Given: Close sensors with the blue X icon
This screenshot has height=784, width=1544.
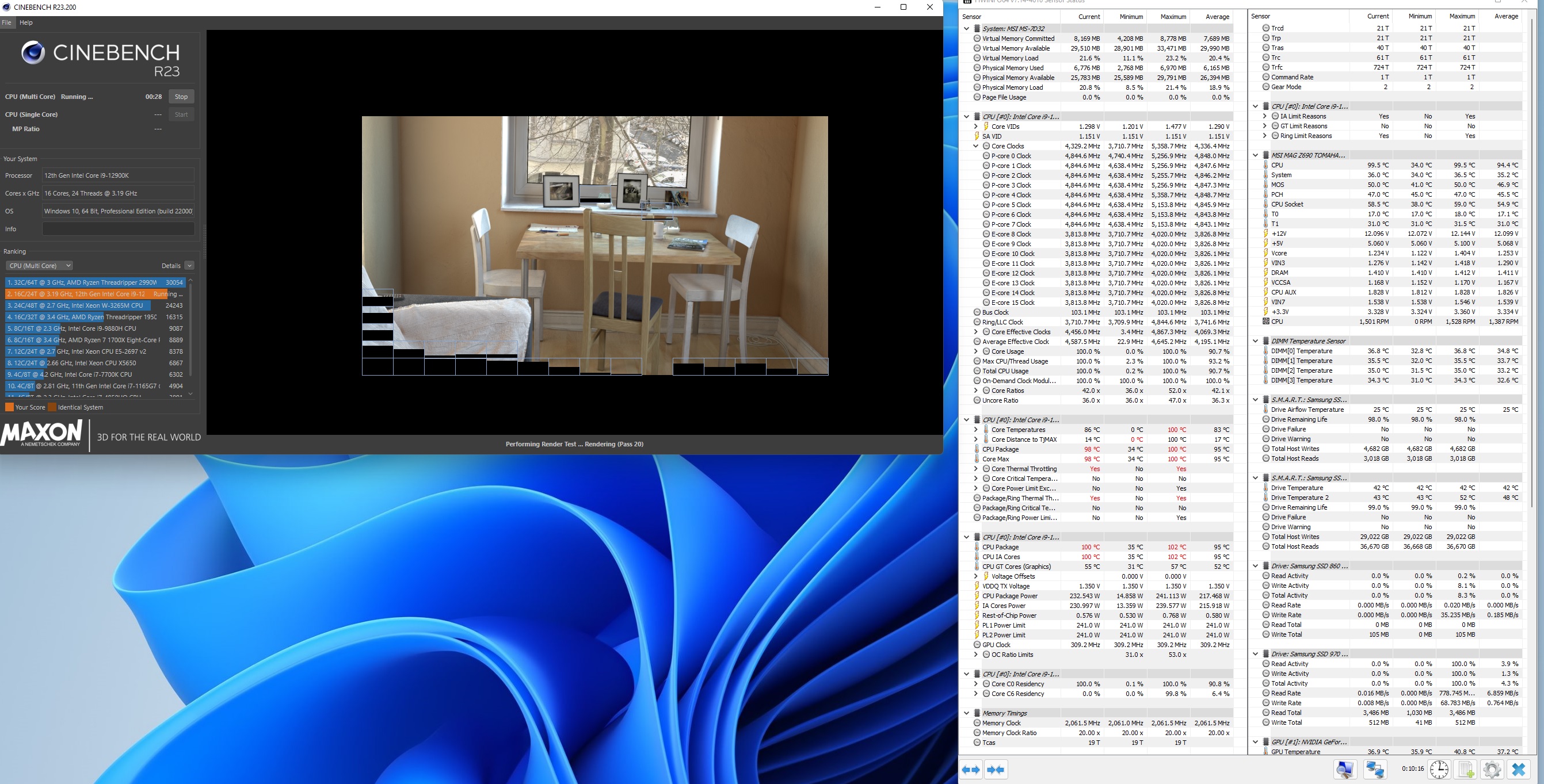Looking at the screenshot, I should 1518,770.
